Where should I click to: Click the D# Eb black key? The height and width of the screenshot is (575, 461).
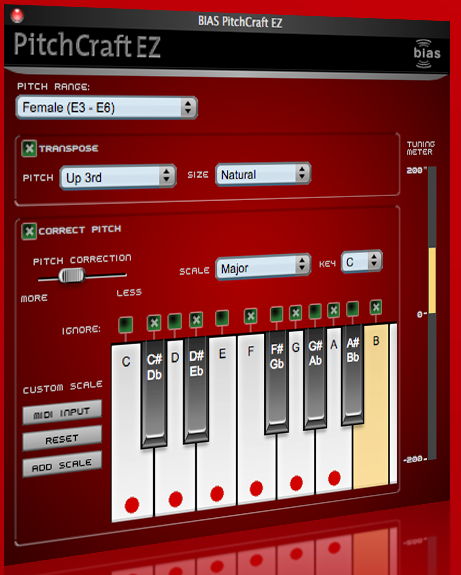pyautogui.click(x=196, y=391)
